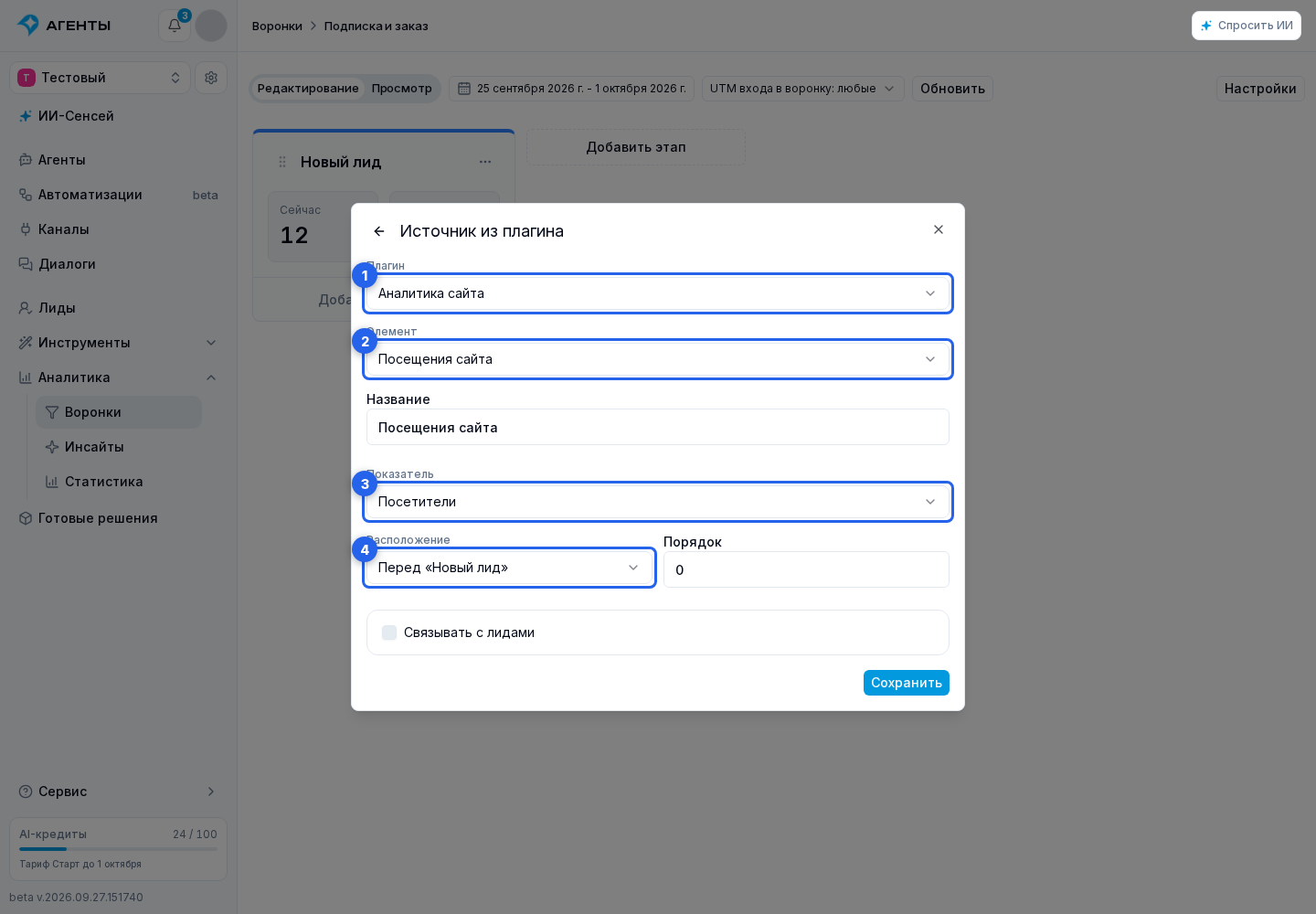This screenshot has width=1316, height=914.
Task: Open the Плагин dropdown (Аналитика сайта)
Action: pos(658,293)
